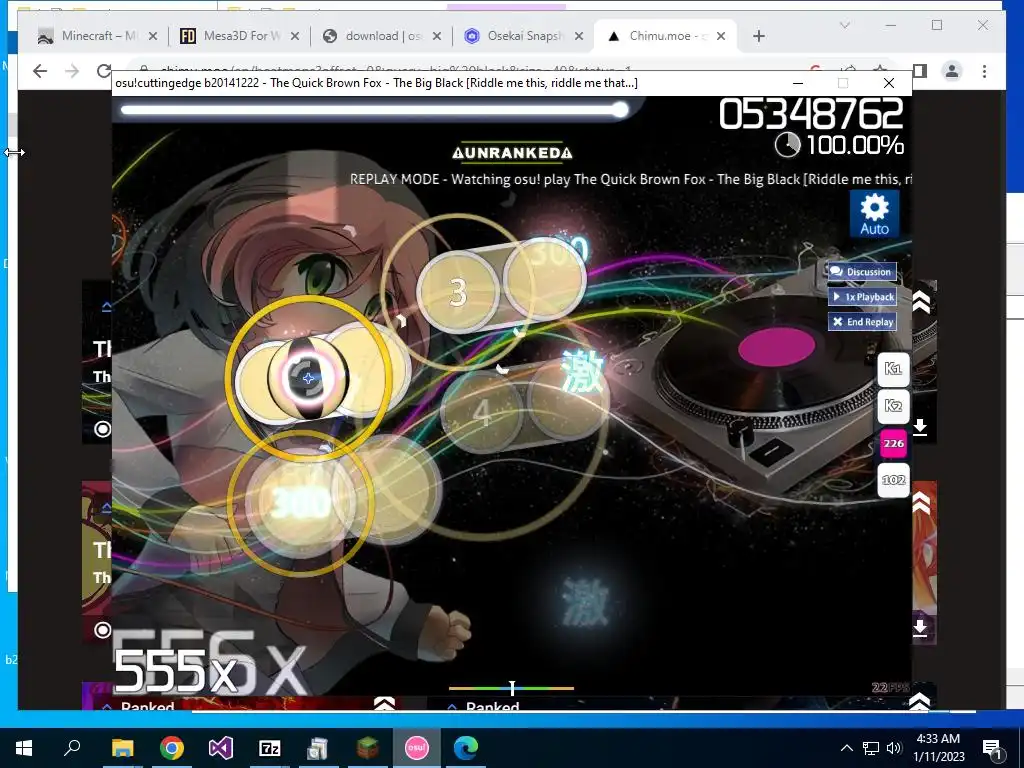This screenshot has height=768, width=1024.
Task: Expand bottom-right beatmap card double chevron
Action: pyautogui.click(x=920, y=702)
